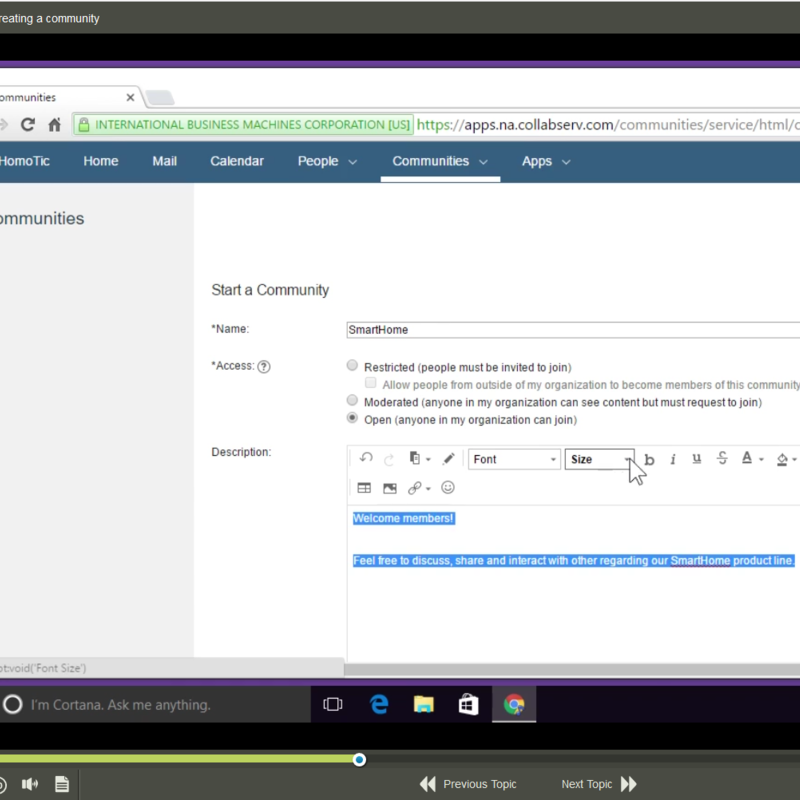Select the Moderated access radio button
Viewport: 800px width, 800px height.
[x=352, y=400]
